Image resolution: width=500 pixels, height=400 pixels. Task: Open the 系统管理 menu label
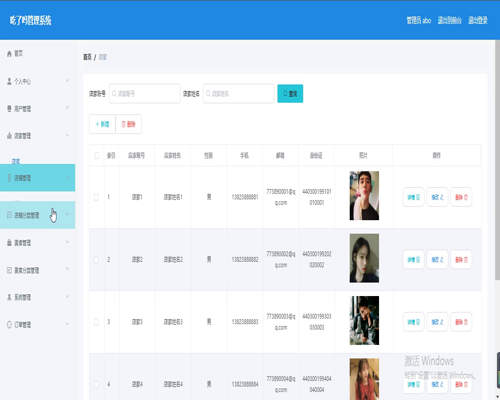coord(22,297)
